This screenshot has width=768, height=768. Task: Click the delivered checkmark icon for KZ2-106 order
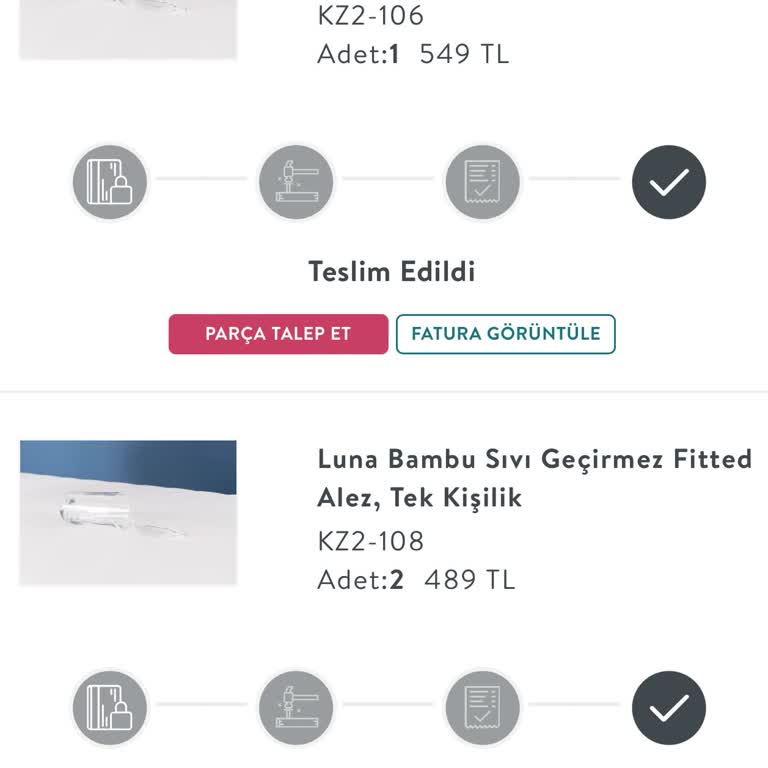point(669,182)
